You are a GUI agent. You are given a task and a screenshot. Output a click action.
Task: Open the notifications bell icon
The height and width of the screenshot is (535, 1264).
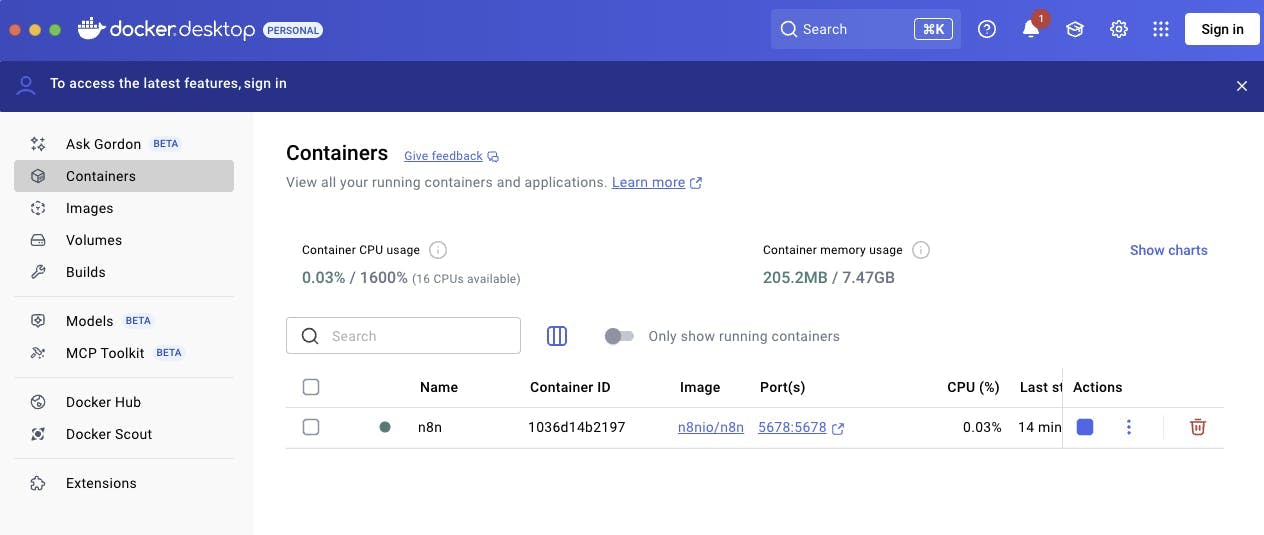1031,29
